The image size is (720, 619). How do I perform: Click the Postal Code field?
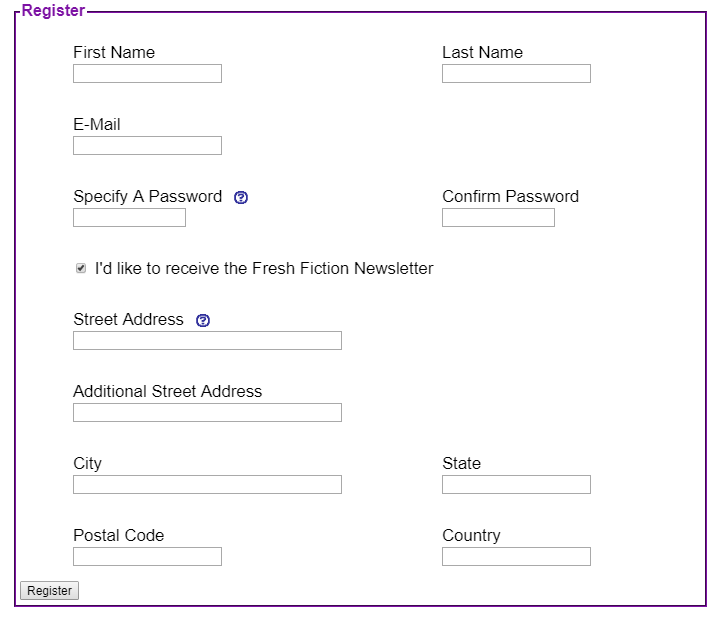pyautogui.click(x=147, y=557)
